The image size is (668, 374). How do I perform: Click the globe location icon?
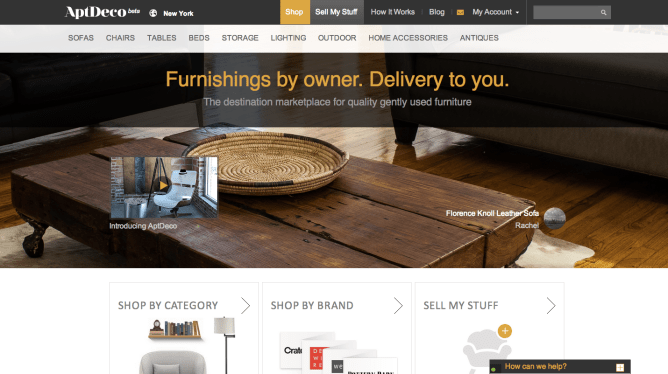153,13
